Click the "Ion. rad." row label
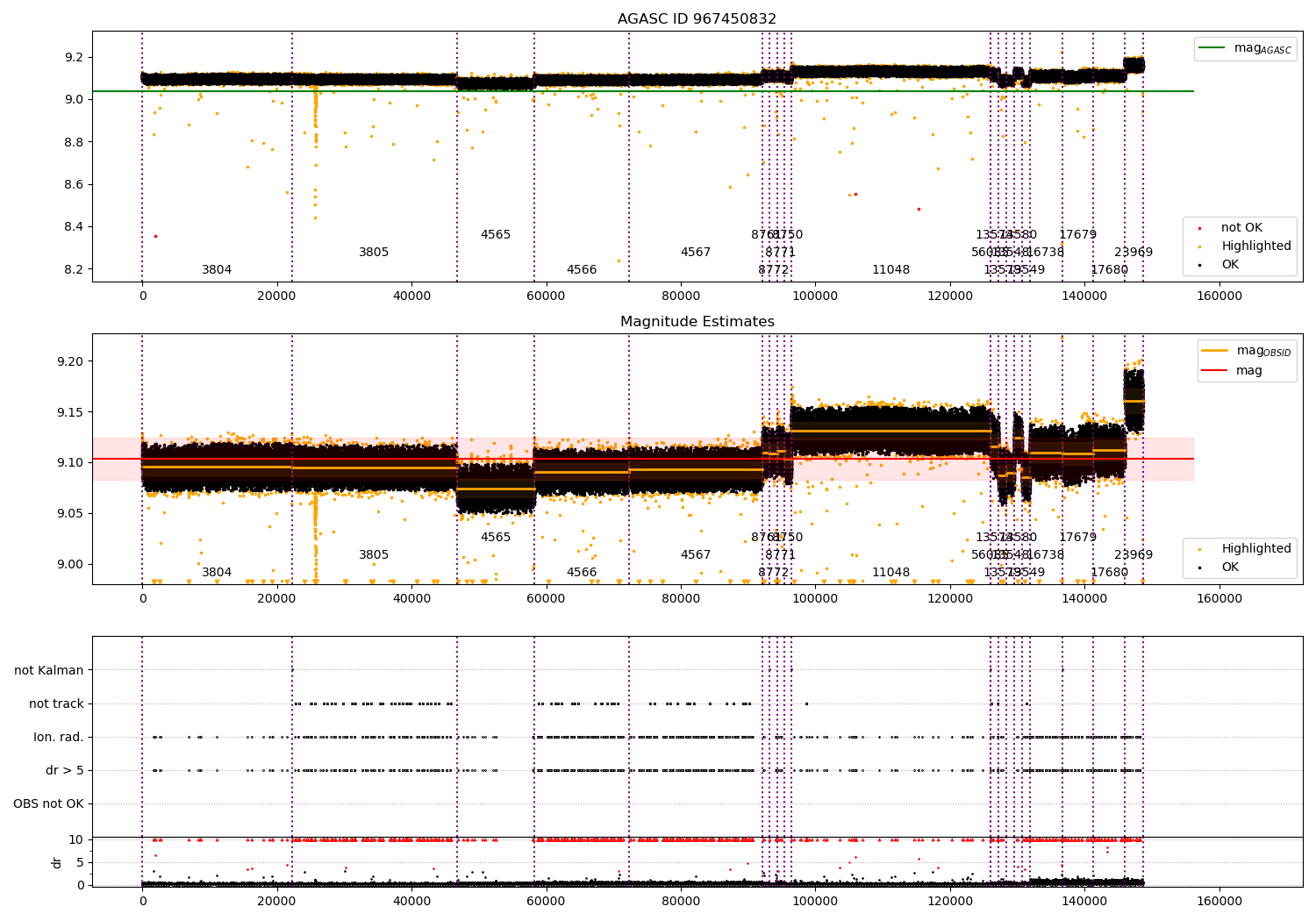1316x921 pixels. coord(59,737)
